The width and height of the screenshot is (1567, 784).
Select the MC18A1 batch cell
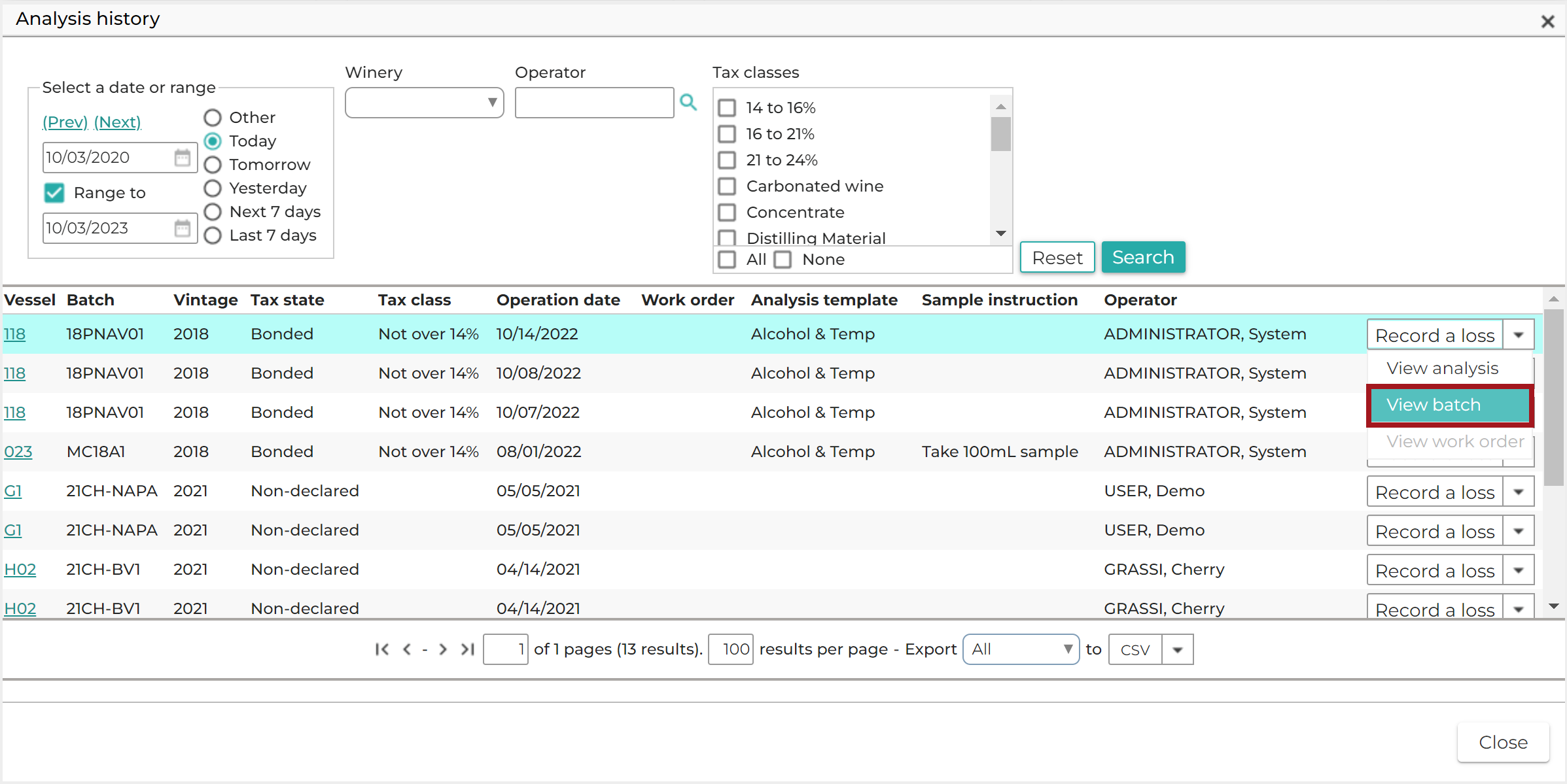(x=96, y=452)
